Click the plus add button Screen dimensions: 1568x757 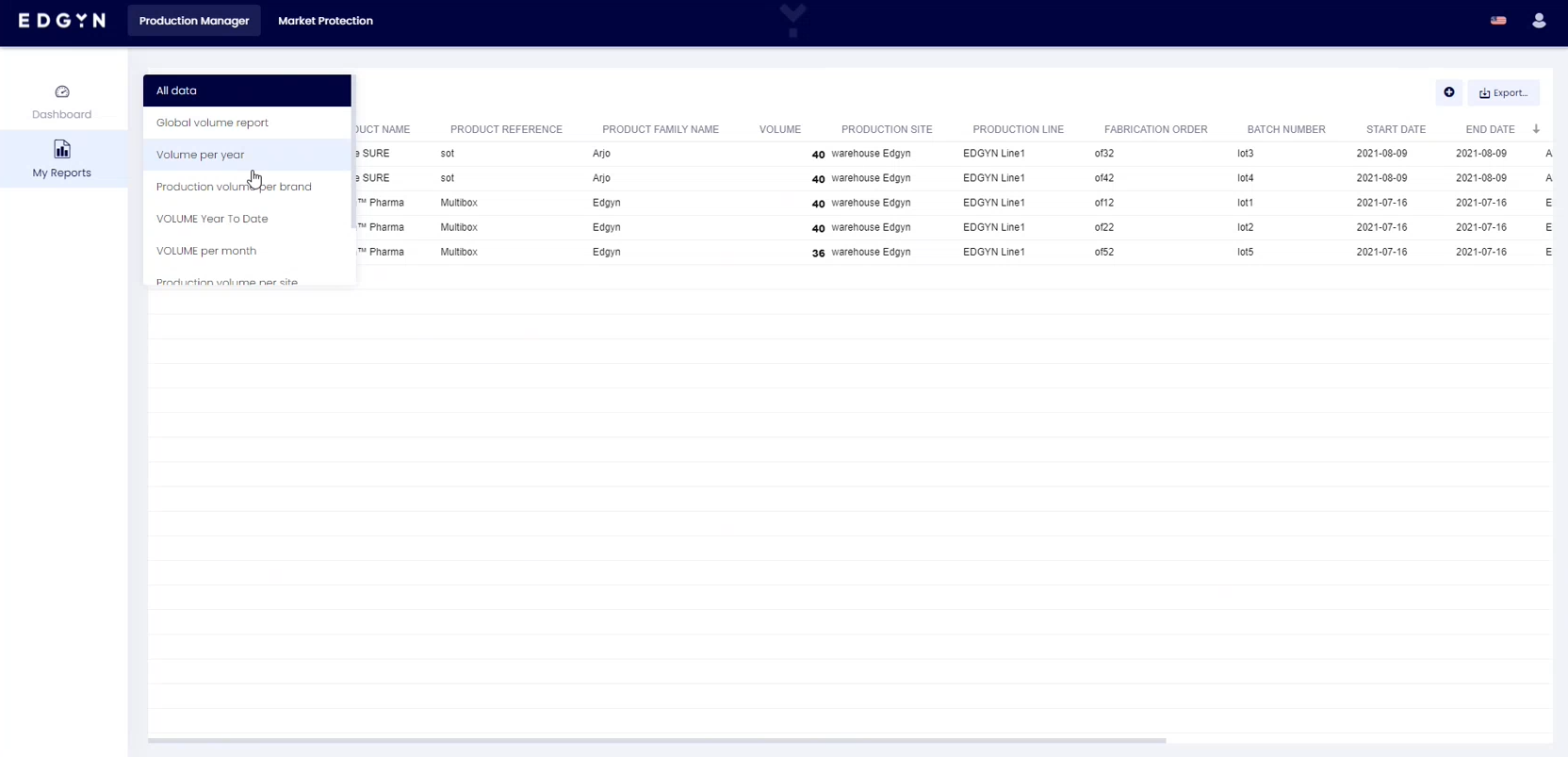(1449, 92)
